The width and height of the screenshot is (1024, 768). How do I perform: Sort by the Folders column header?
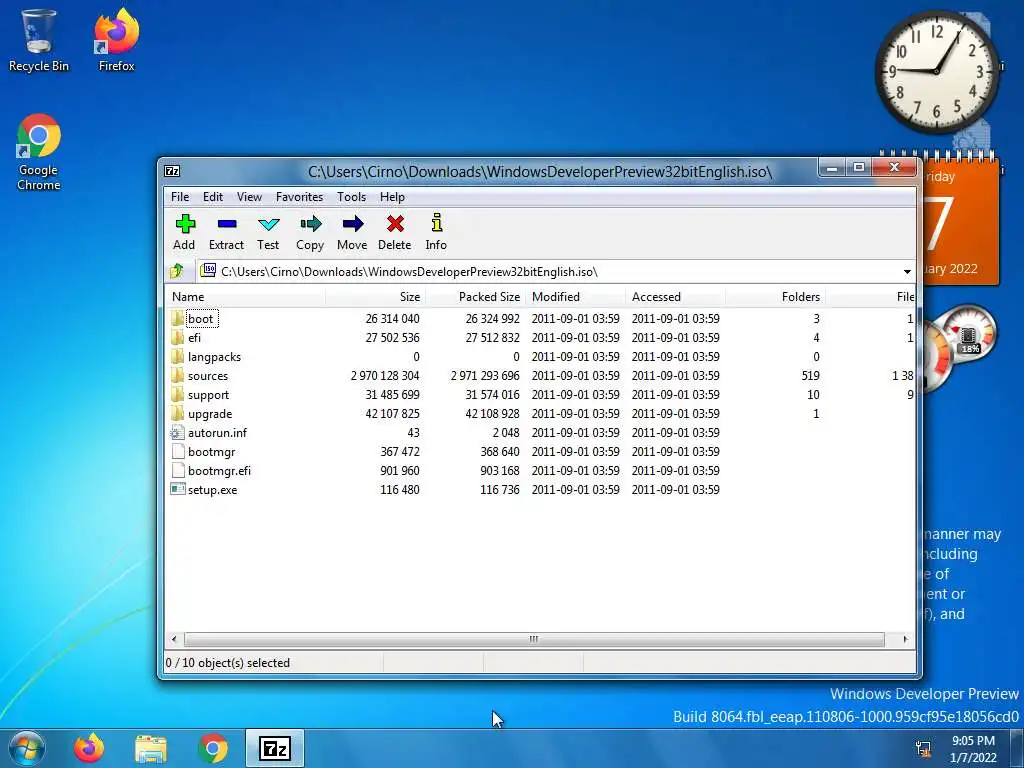click(x=775, y=296)
